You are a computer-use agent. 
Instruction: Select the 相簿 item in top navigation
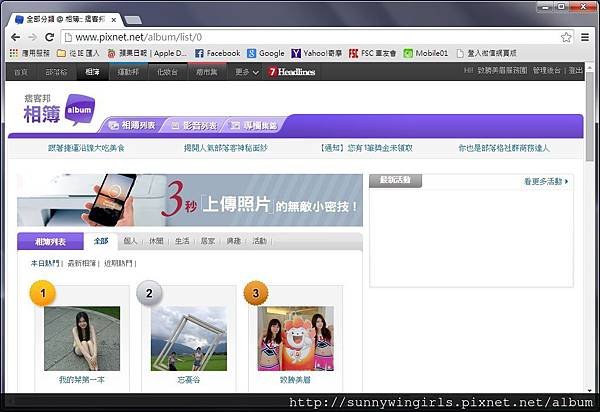click(x=92, y=72)
